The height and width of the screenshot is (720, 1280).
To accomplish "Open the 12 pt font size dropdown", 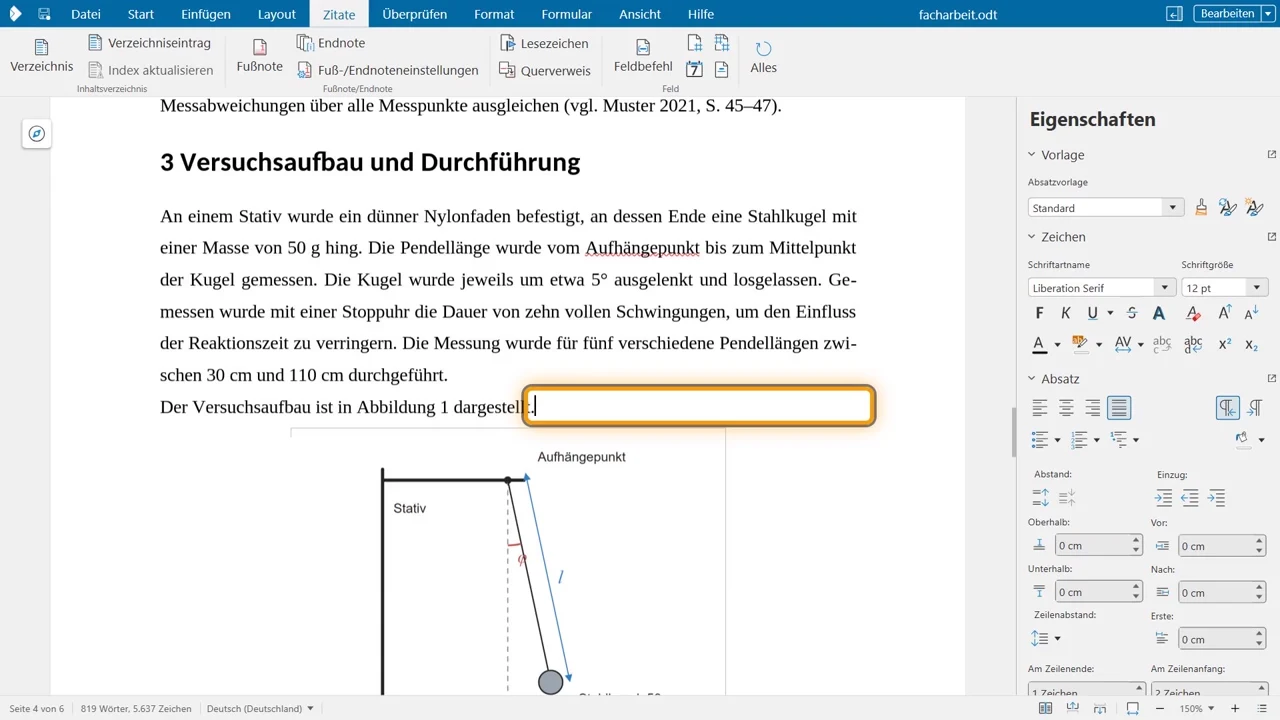I will click(x=1257, y=288).
